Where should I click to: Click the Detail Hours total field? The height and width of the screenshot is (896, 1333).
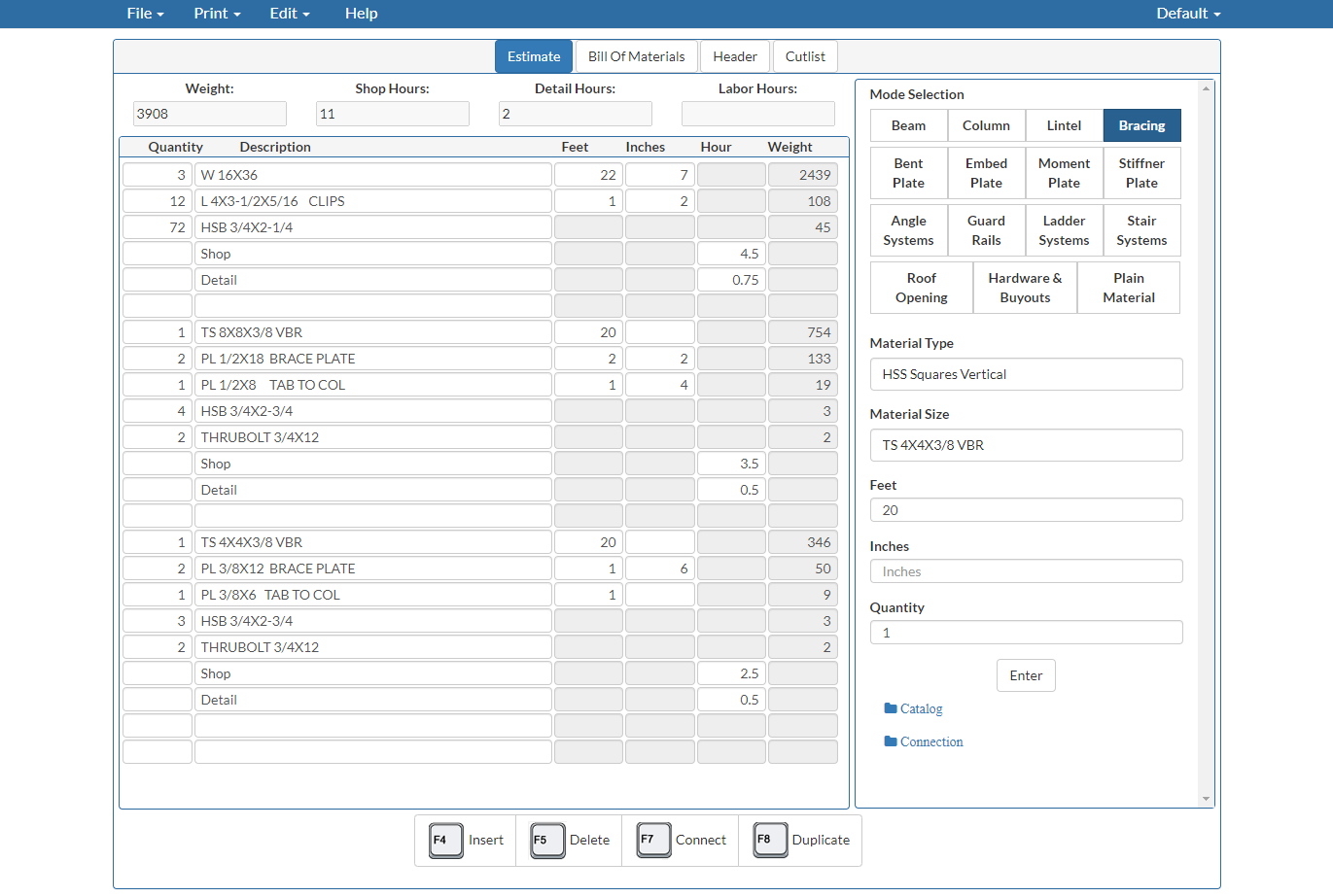(x=576, y=114)
